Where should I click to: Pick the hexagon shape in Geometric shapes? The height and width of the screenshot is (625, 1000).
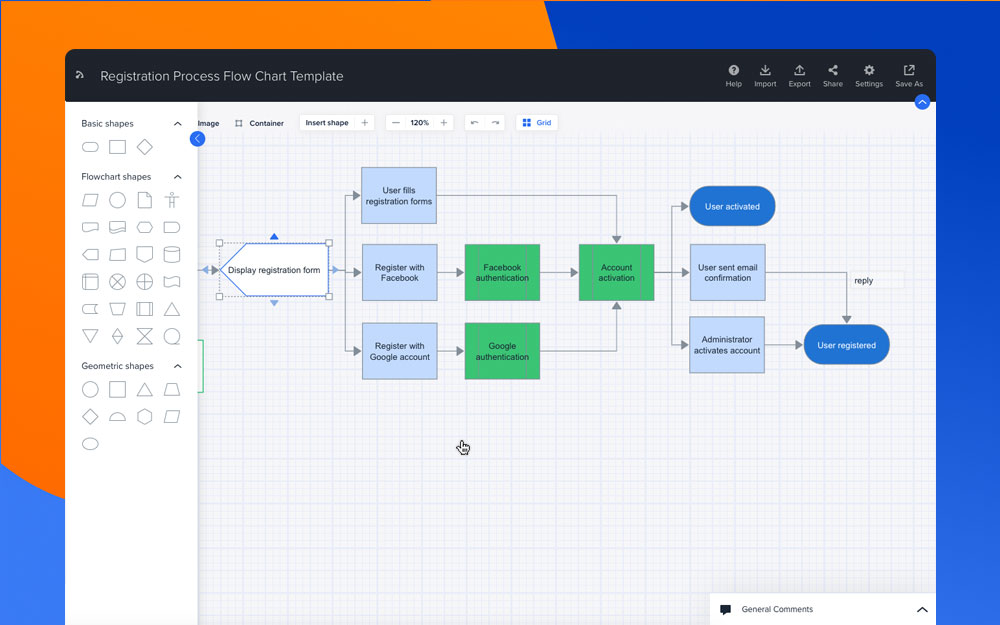click(145, 417)
